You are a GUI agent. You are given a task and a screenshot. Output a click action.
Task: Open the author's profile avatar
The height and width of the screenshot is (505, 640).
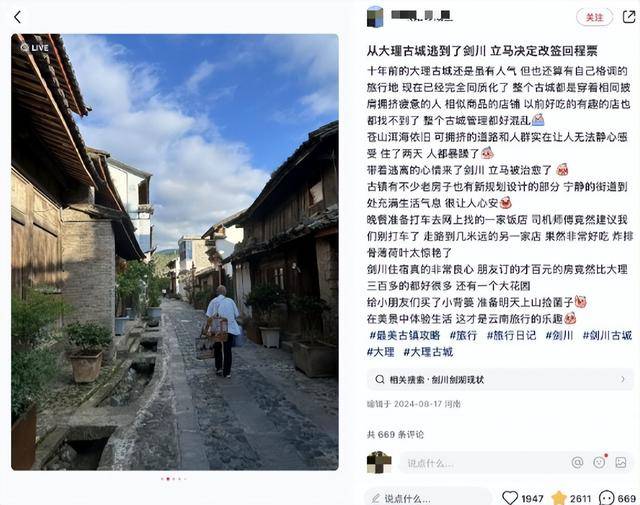[375, 17]
